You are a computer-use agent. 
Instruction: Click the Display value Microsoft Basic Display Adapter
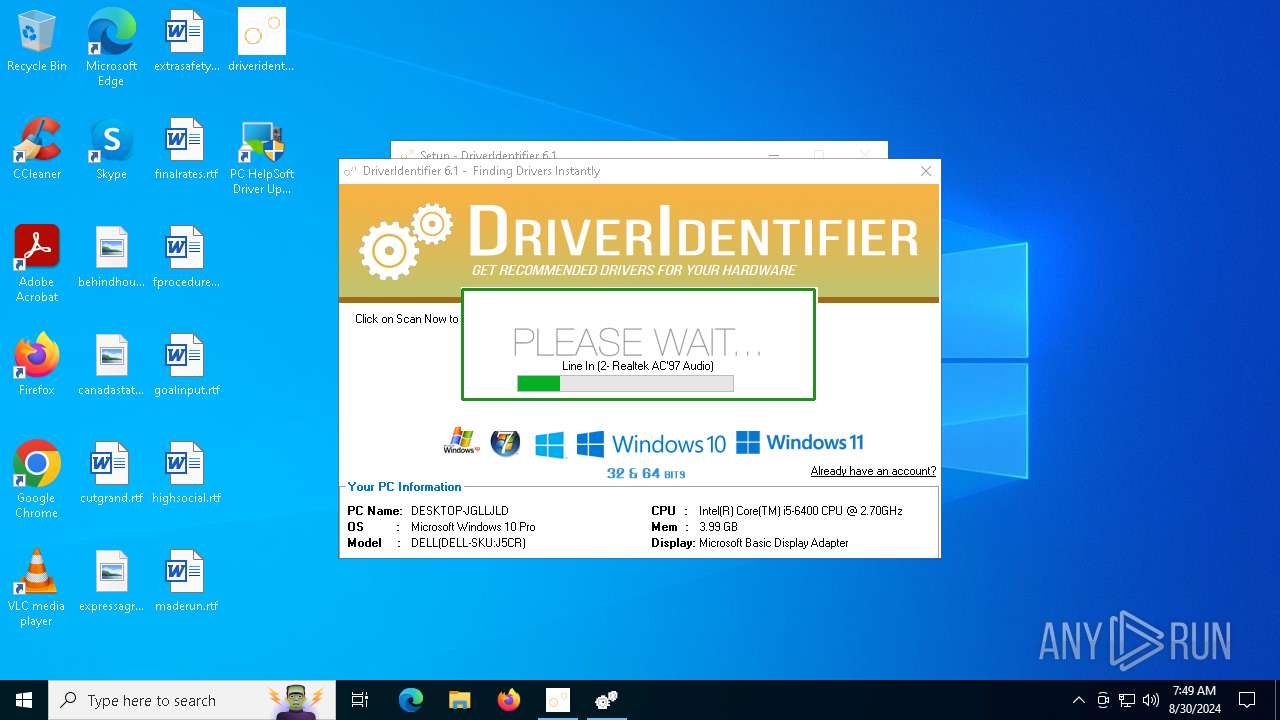tap(773, 543)
